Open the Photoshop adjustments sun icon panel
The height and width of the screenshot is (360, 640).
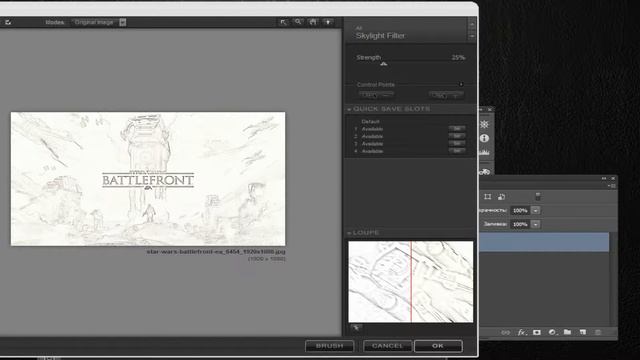tap(484, 124)
